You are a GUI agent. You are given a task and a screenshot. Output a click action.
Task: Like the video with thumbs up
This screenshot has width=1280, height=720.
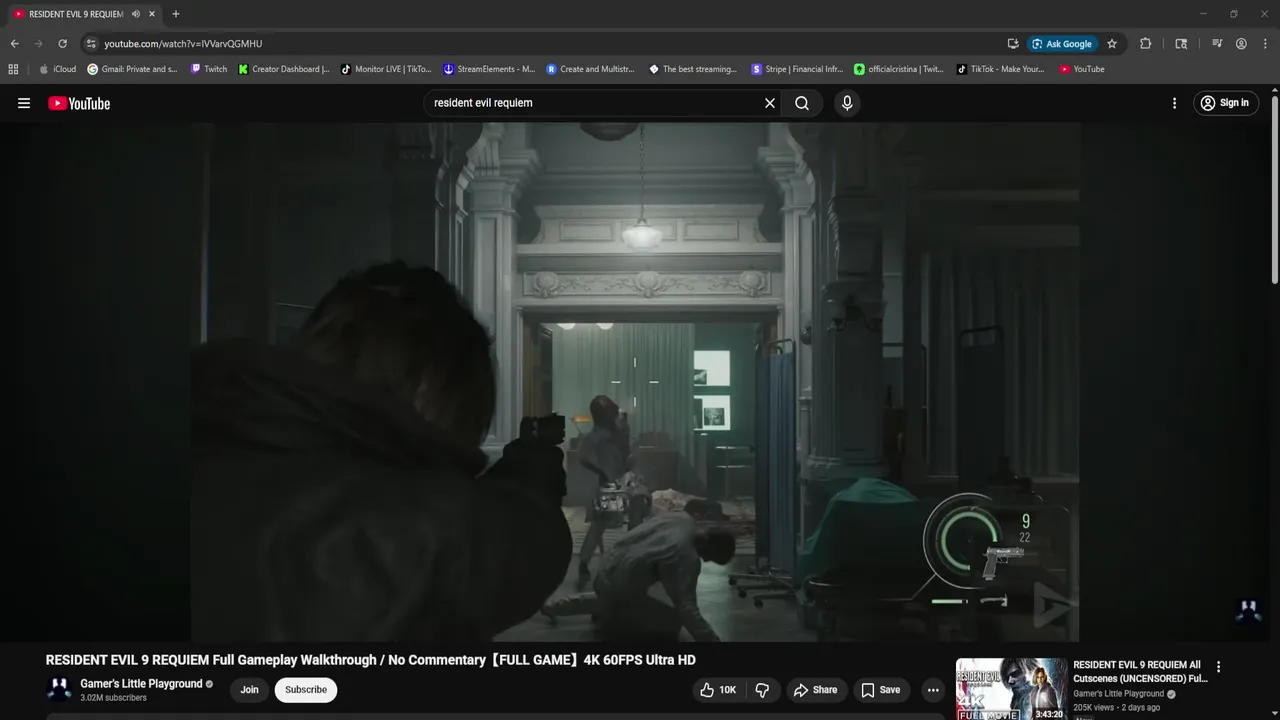tap(718, 690)
